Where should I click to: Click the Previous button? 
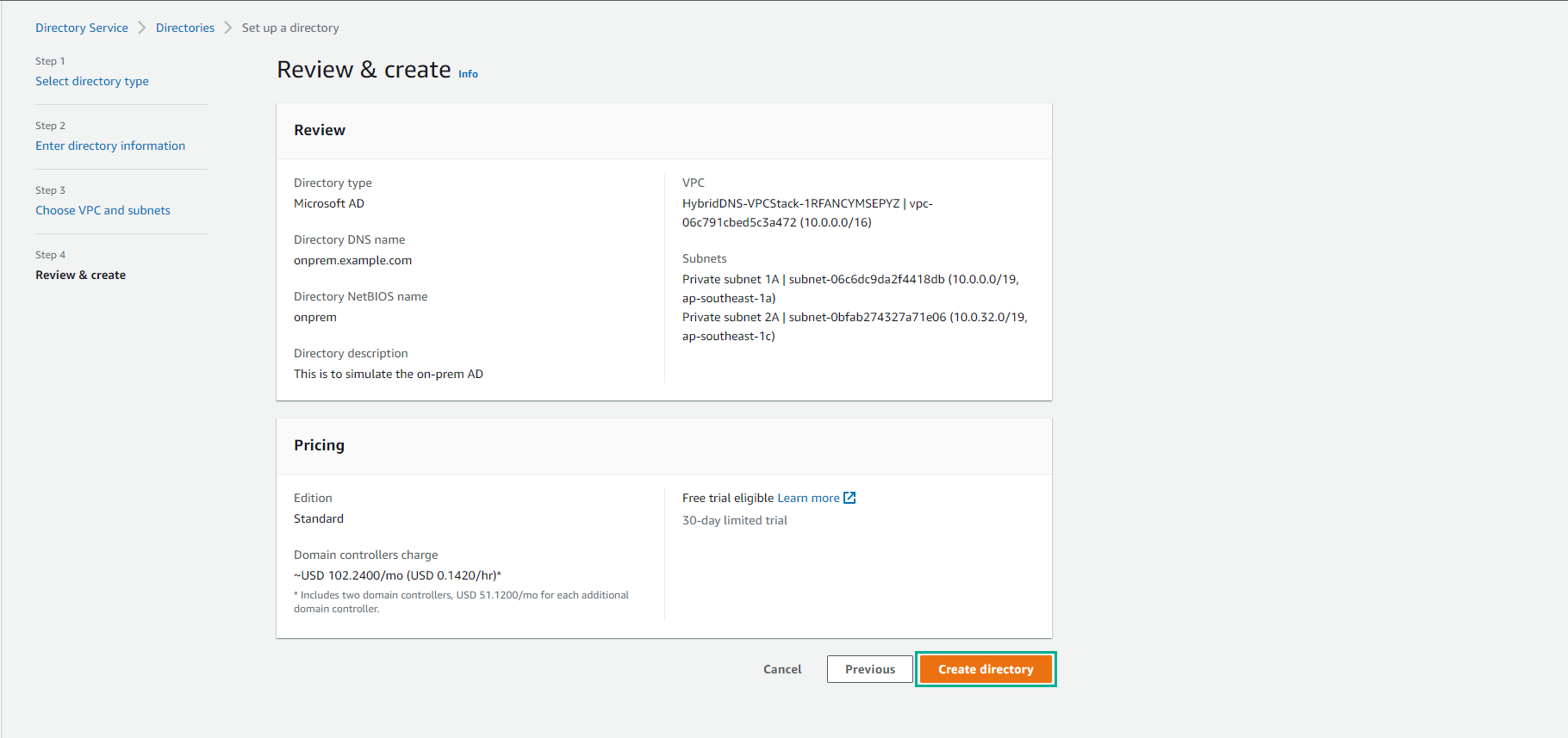[x=870, y=669]
